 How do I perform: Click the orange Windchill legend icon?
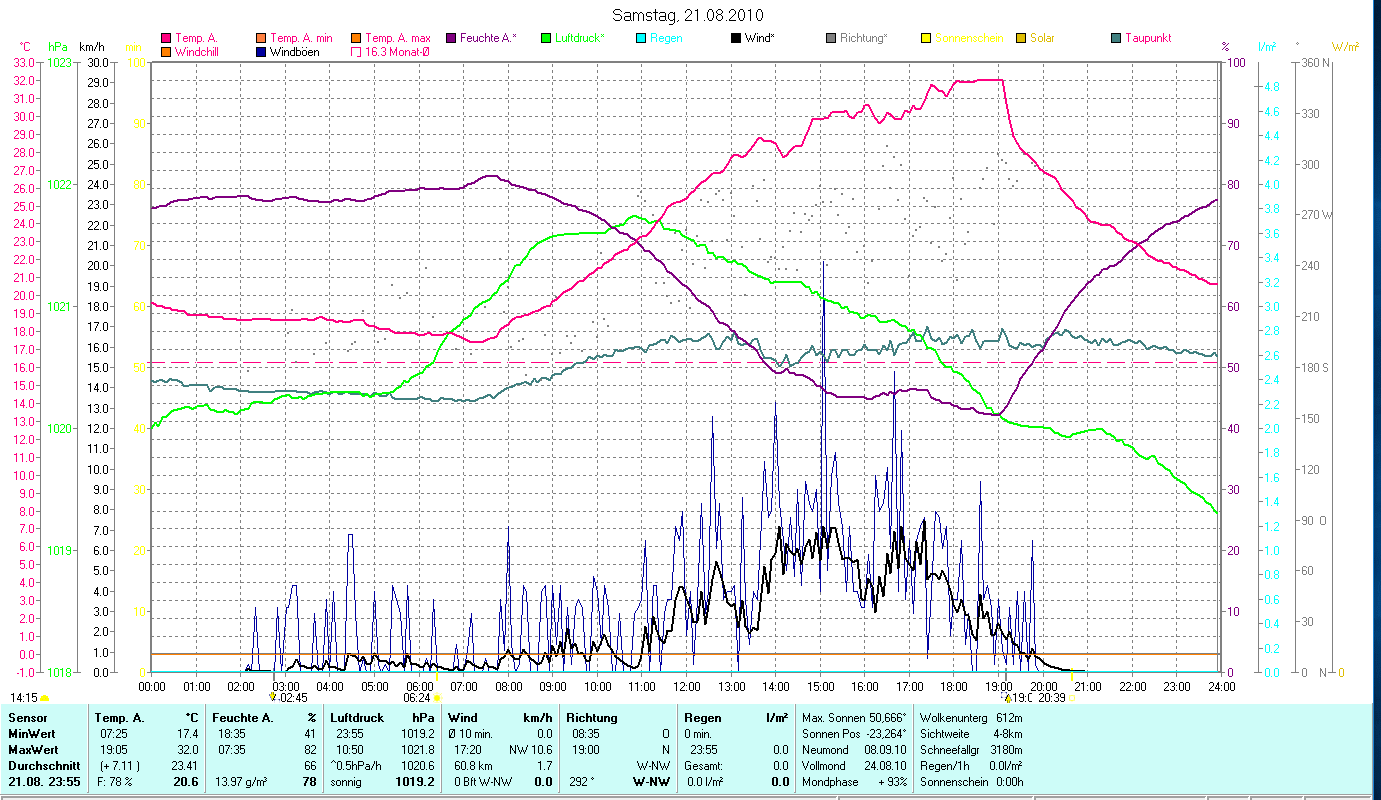point(166,52)
